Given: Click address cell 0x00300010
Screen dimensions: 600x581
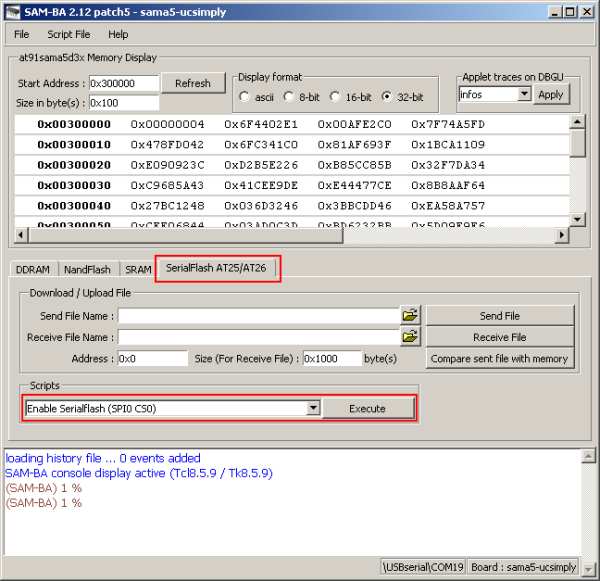Looking at the screenshot, I should click(74, 145).
